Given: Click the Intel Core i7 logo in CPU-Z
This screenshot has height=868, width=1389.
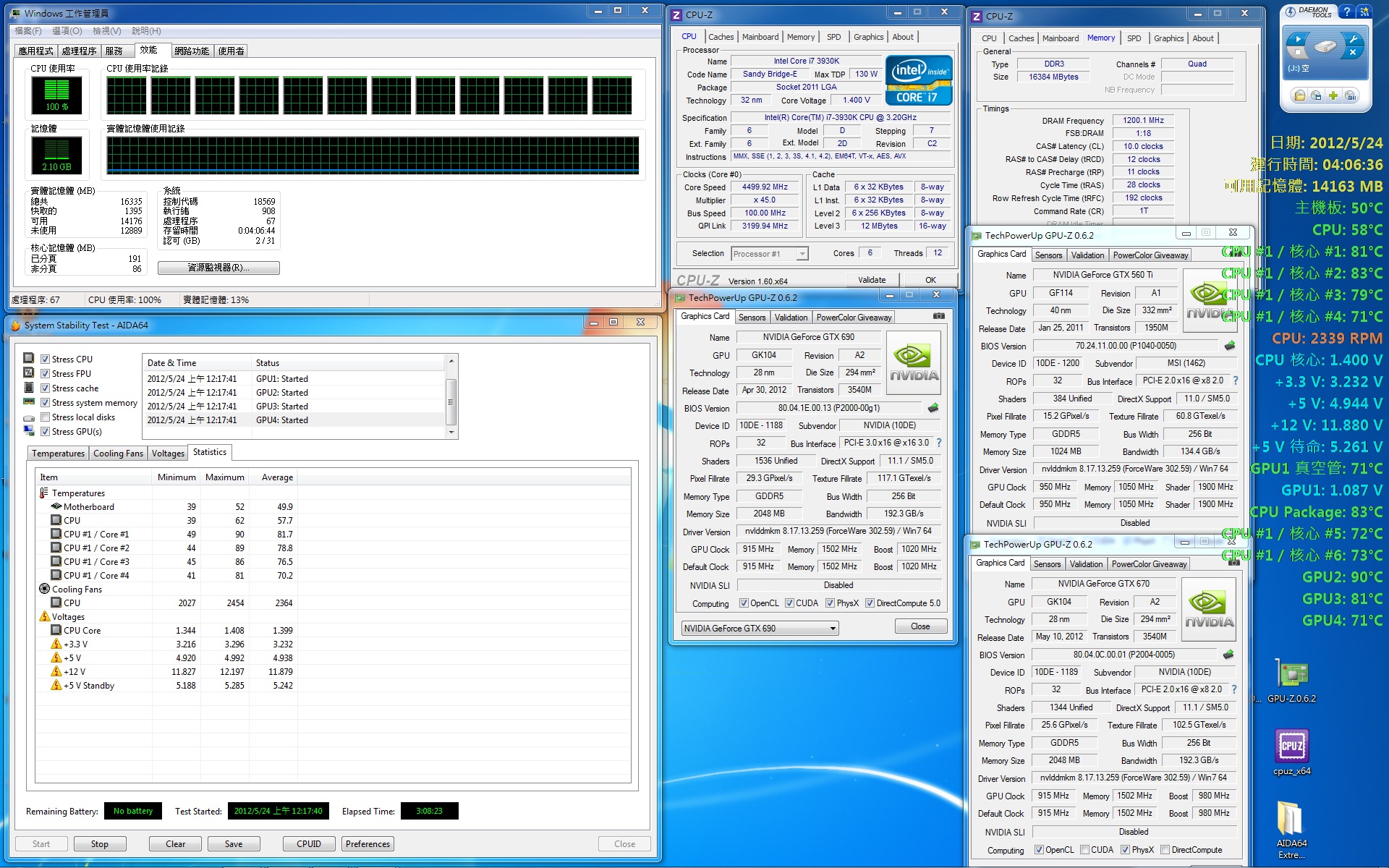Looking at the screenshot, I should [x=919, y=80].
